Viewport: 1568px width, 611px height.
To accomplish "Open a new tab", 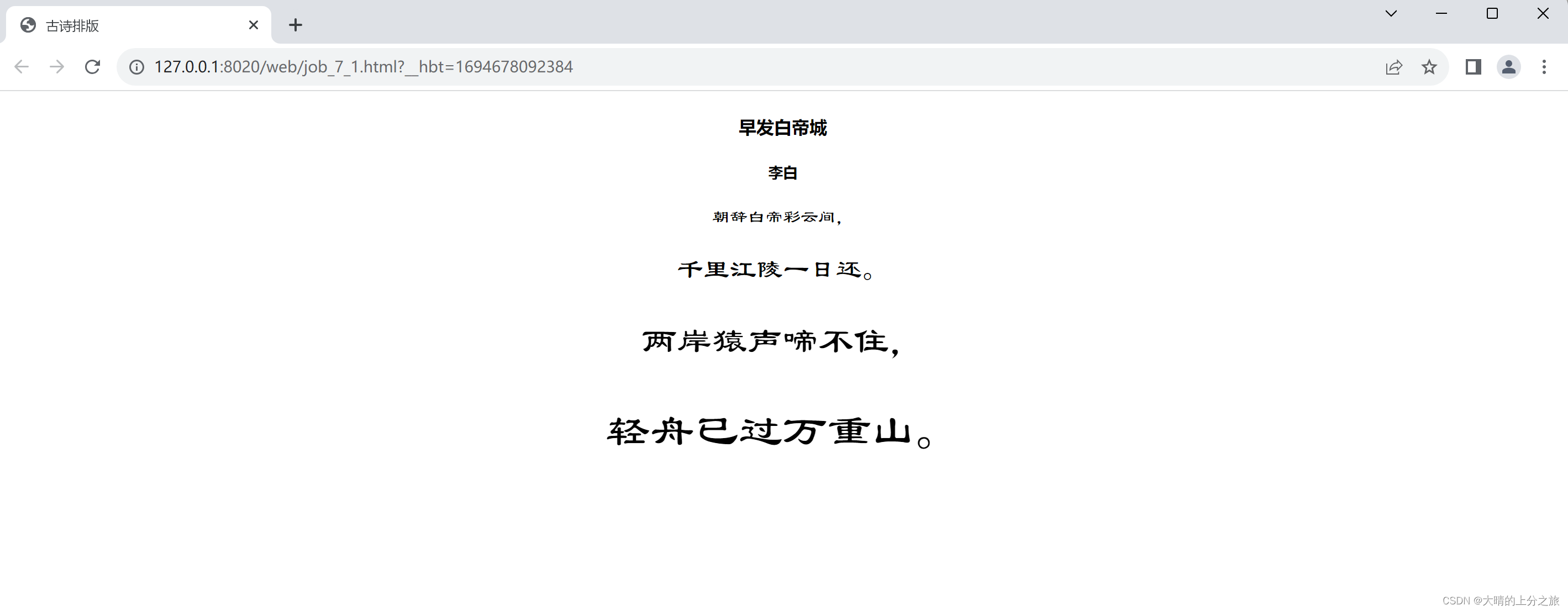I will (295, 25).
